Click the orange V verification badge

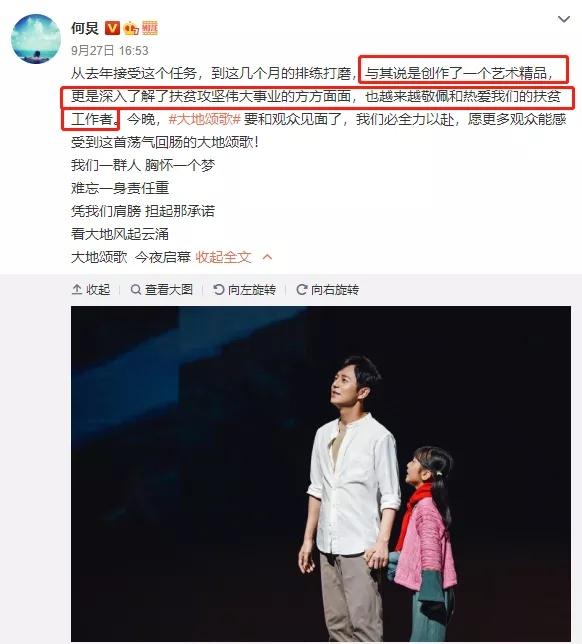click(x=112, y=28)
